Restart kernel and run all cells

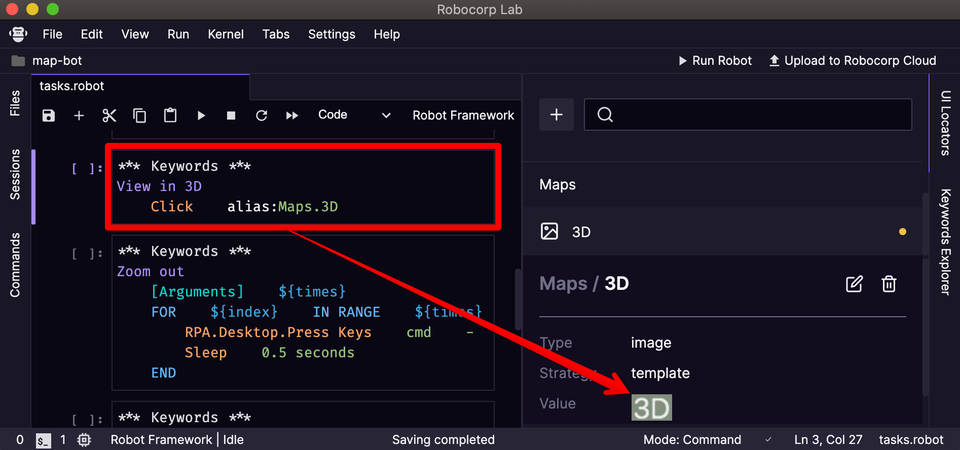(292, 116)
